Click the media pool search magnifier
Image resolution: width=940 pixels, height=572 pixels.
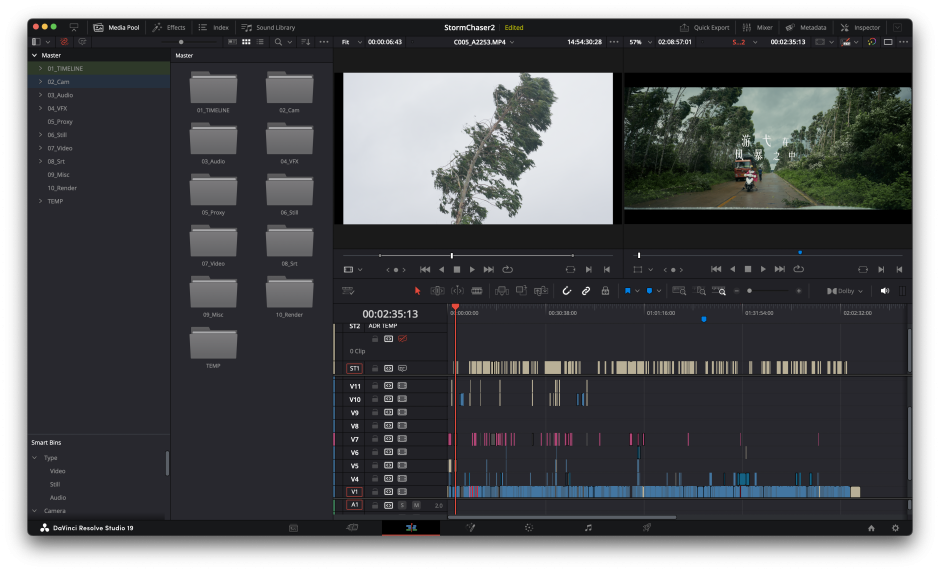point(278,42)
